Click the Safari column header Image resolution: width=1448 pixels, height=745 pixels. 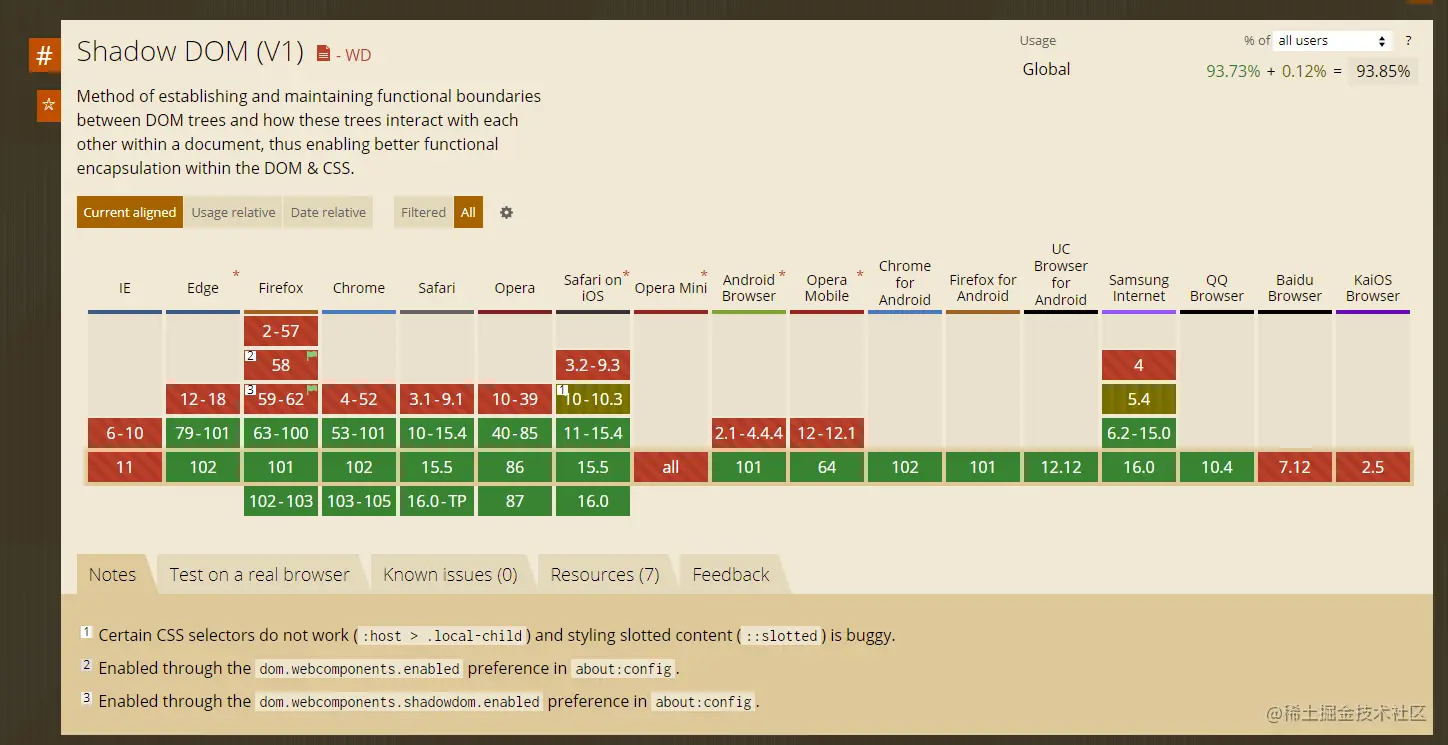pyautogui.click(x=437, y=288)
